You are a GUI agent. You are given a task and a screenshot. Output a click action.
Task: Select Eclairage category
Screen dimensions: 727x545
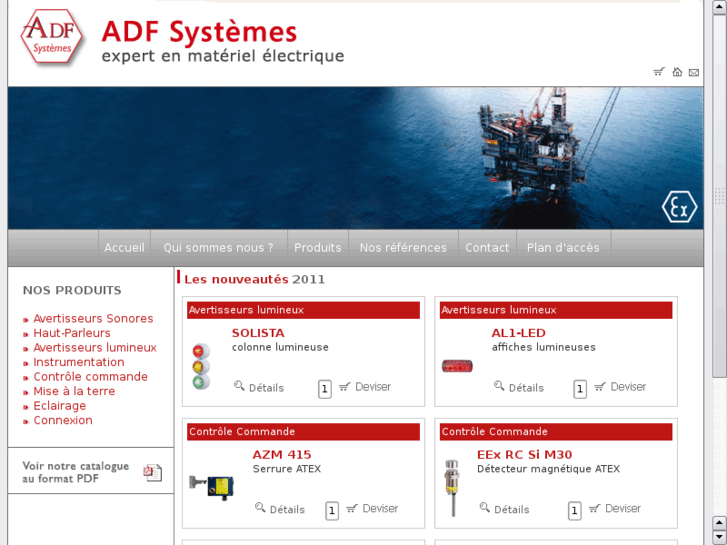[x=60, y=406]
